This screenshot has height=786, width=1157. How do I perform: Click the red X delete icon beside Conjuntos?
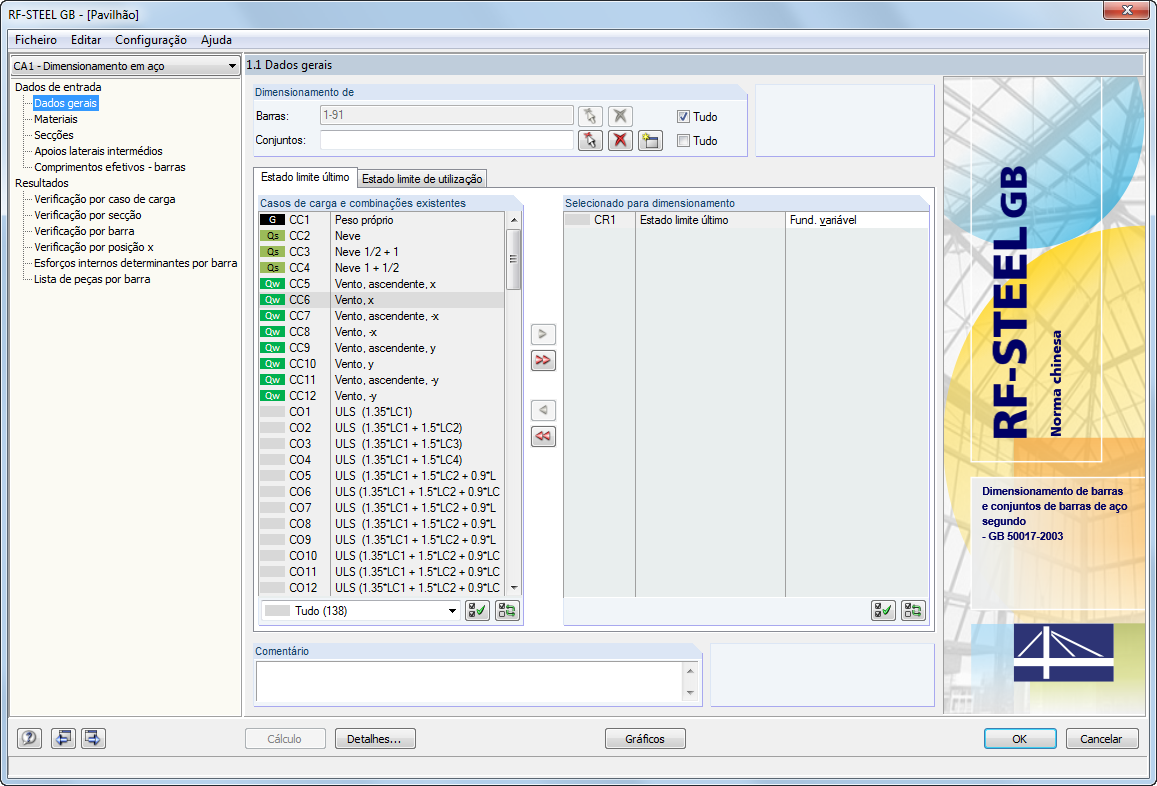click(x=620, y=140)
